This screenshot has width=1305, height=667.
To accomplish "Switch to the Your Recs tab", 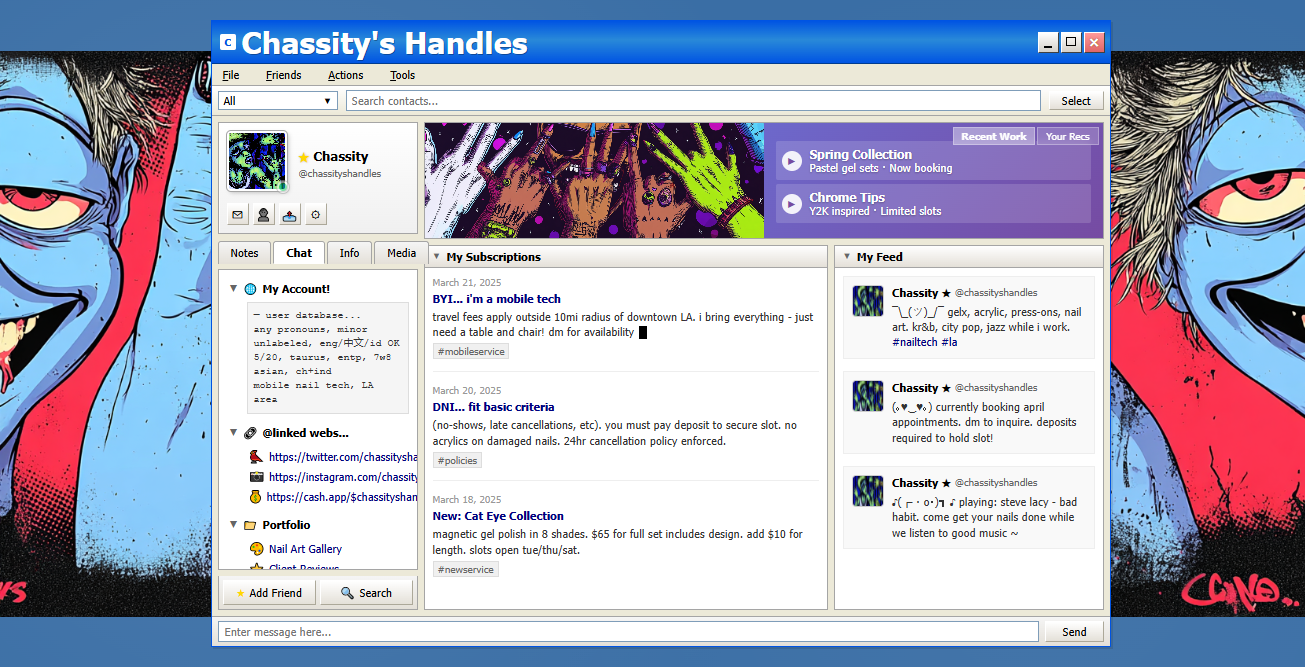I will click(1067, 137).
